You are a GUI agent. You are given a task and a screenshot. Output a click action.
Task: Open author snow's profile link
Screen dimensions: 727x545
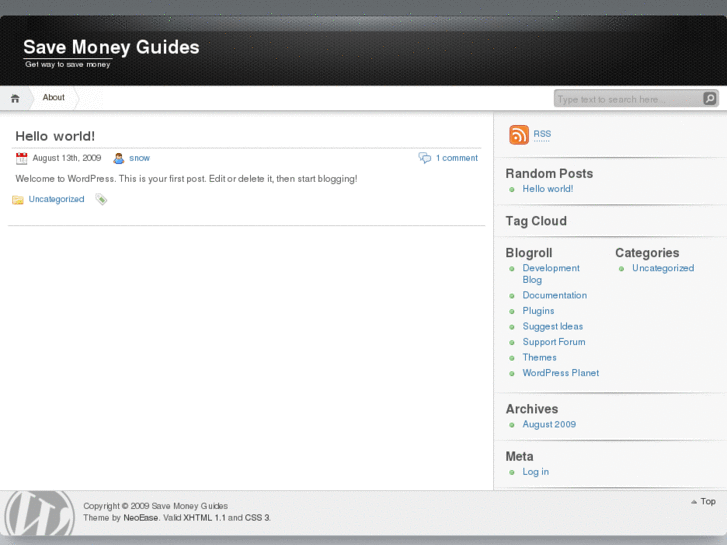[x=140, y=158]
